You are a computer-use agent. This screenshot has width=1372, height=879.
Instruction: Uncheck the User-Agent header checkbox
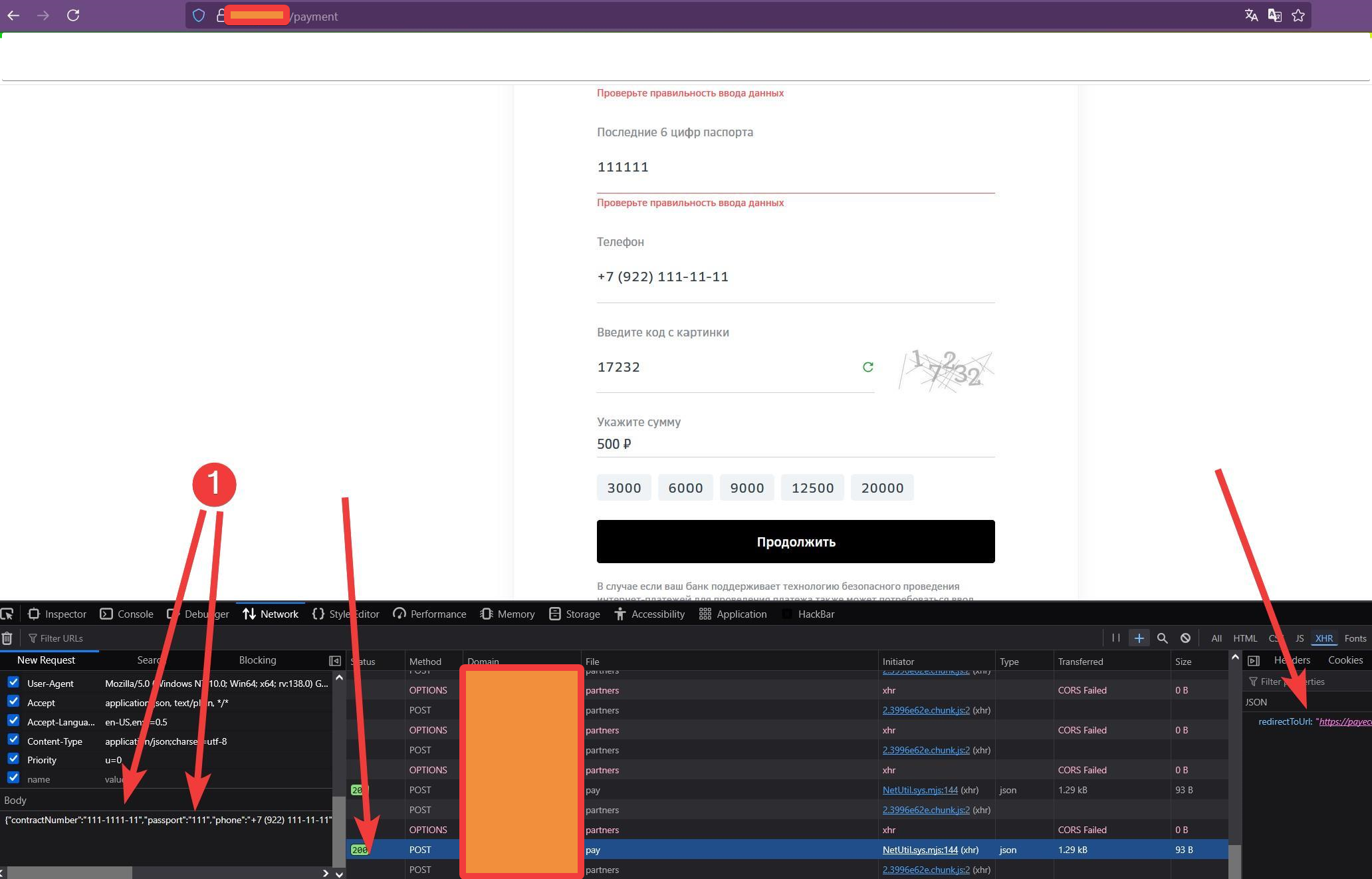coord(13,683)
